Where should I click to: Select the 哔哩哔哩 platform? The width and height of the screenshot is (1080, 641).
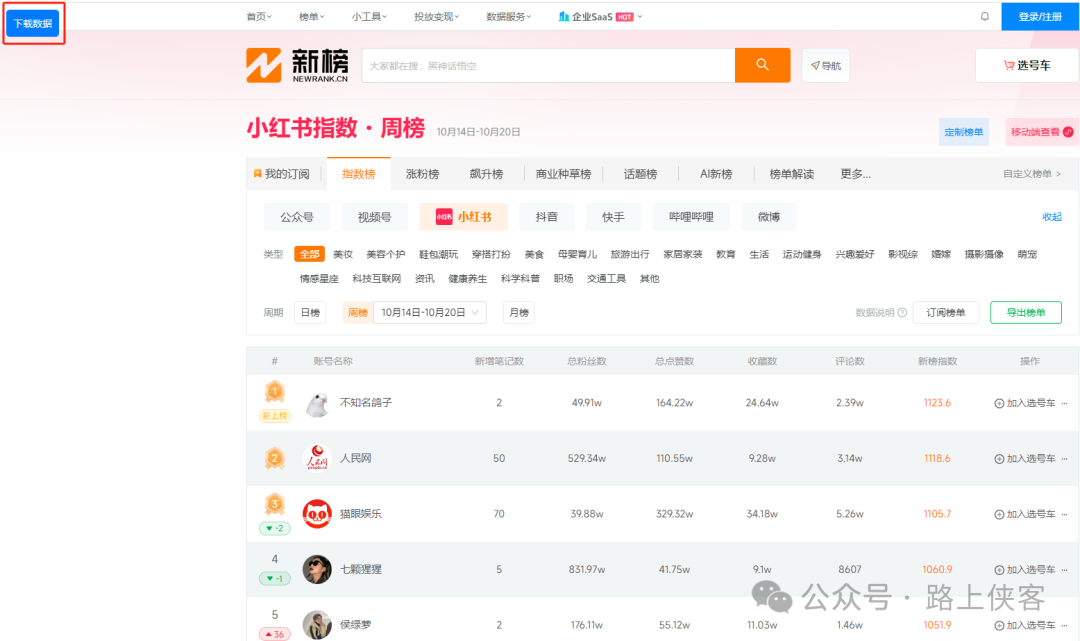[691, 217]
